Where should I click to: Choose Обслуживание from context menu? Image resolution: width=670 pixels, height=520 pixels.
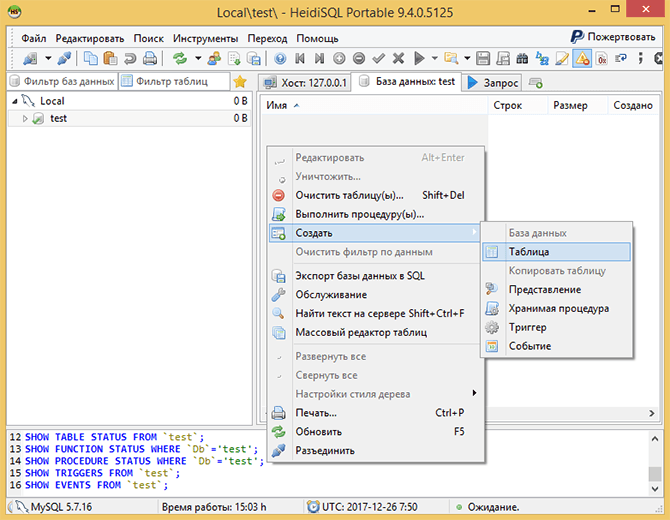(x=375, y=294)
